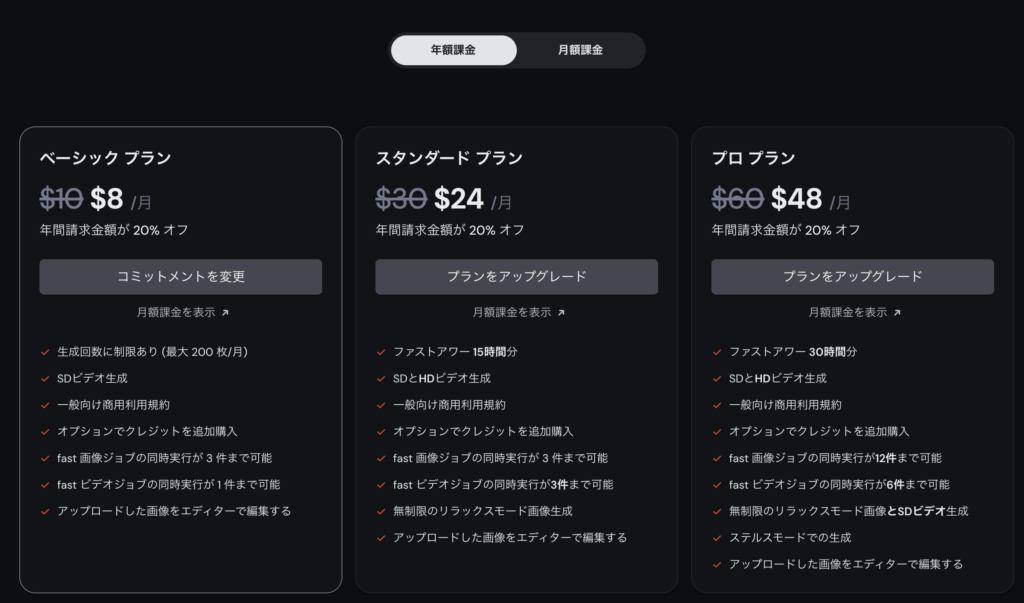This screenshot has height=603, width=1024.
Task: Click checkmark beside ベーシック SDビデオ生成
Action: click(46, 379)
